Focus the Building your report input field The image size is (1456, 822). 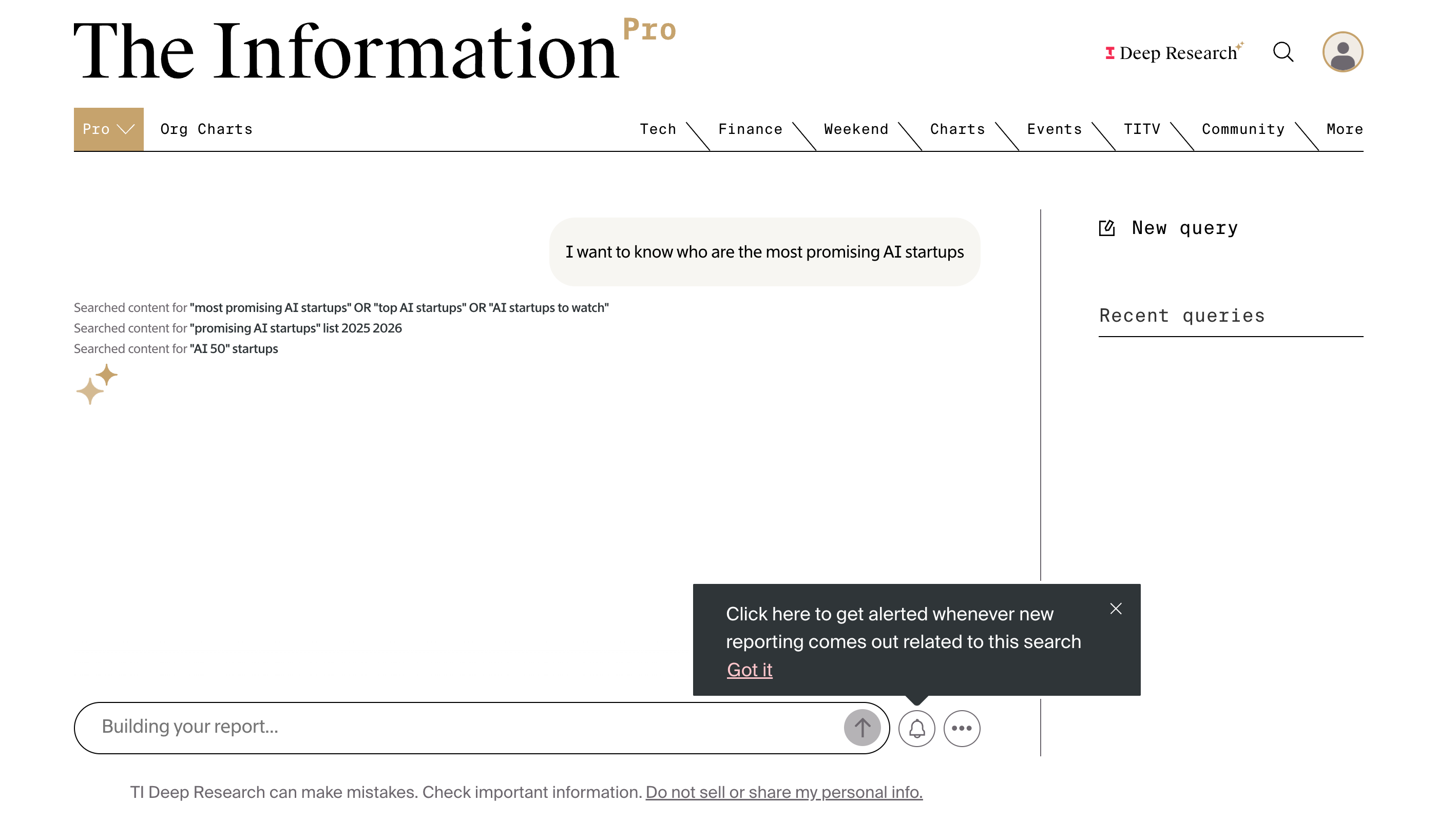pos(482,728)
